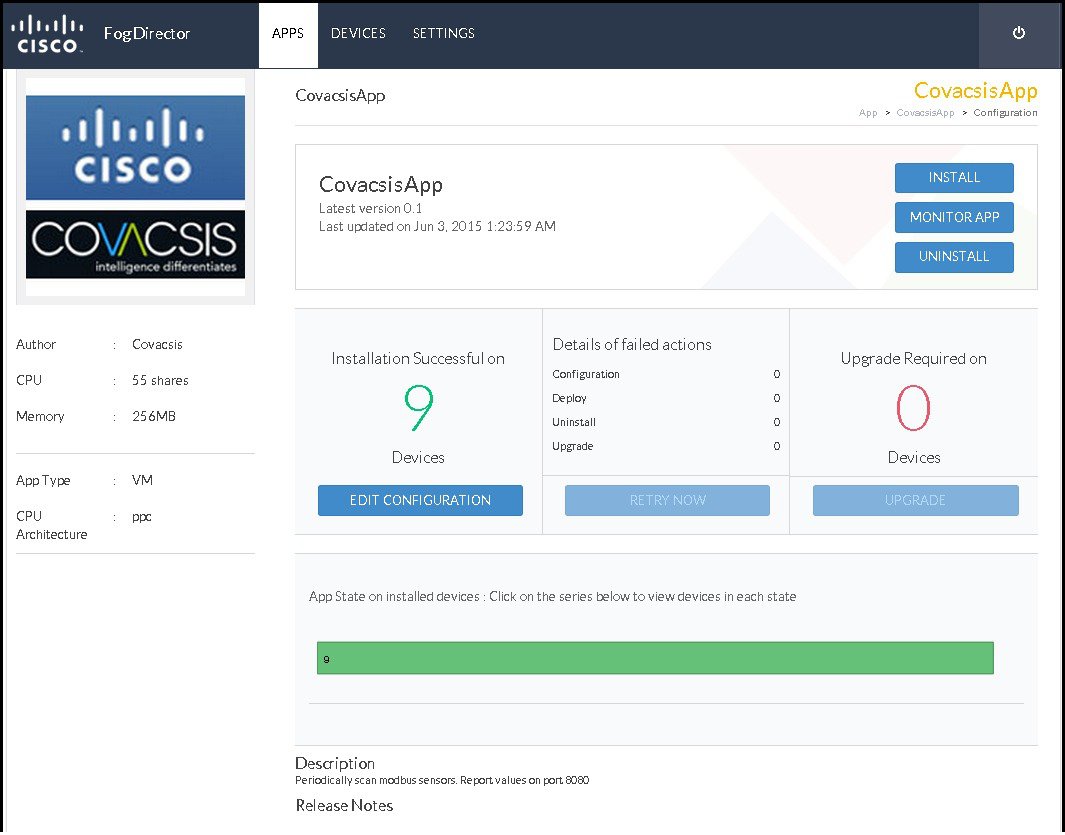Click the Cisco logo in header
Viewport: 1065px width, 835px height.
(48, 34)
